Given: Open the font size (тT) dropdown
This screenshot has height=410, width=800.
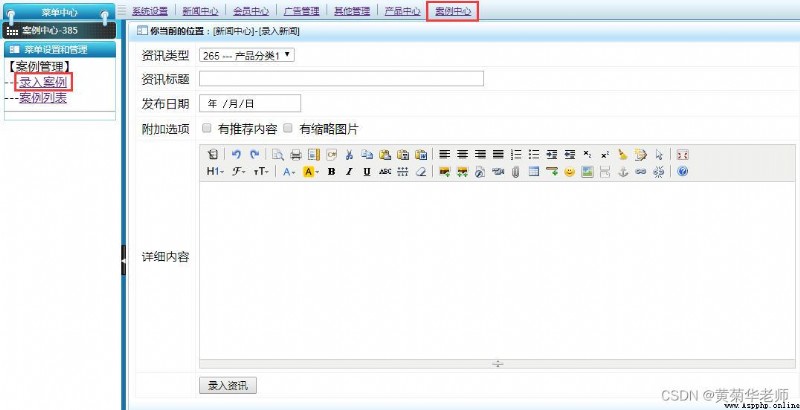Looking at the screenshot, I should click(261, 172).
